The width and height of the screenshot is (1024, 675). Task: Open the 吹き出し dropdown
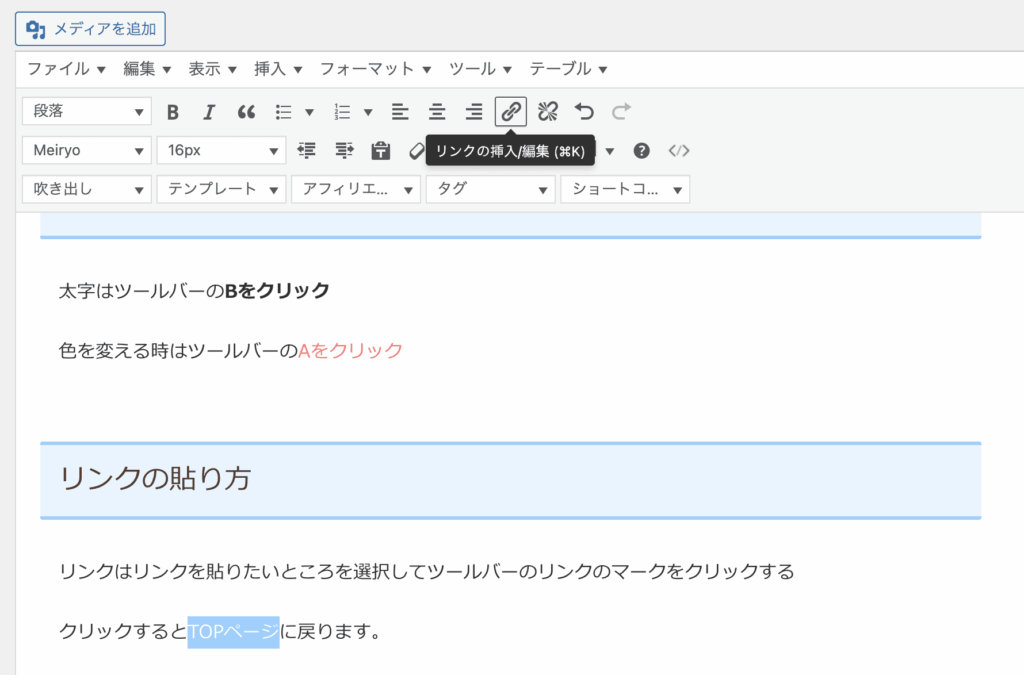click(86, 188)
